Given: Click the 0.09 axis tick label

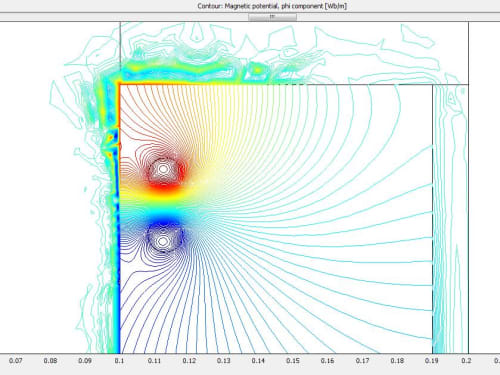Looking at the screenshot, I should point(85,361).
